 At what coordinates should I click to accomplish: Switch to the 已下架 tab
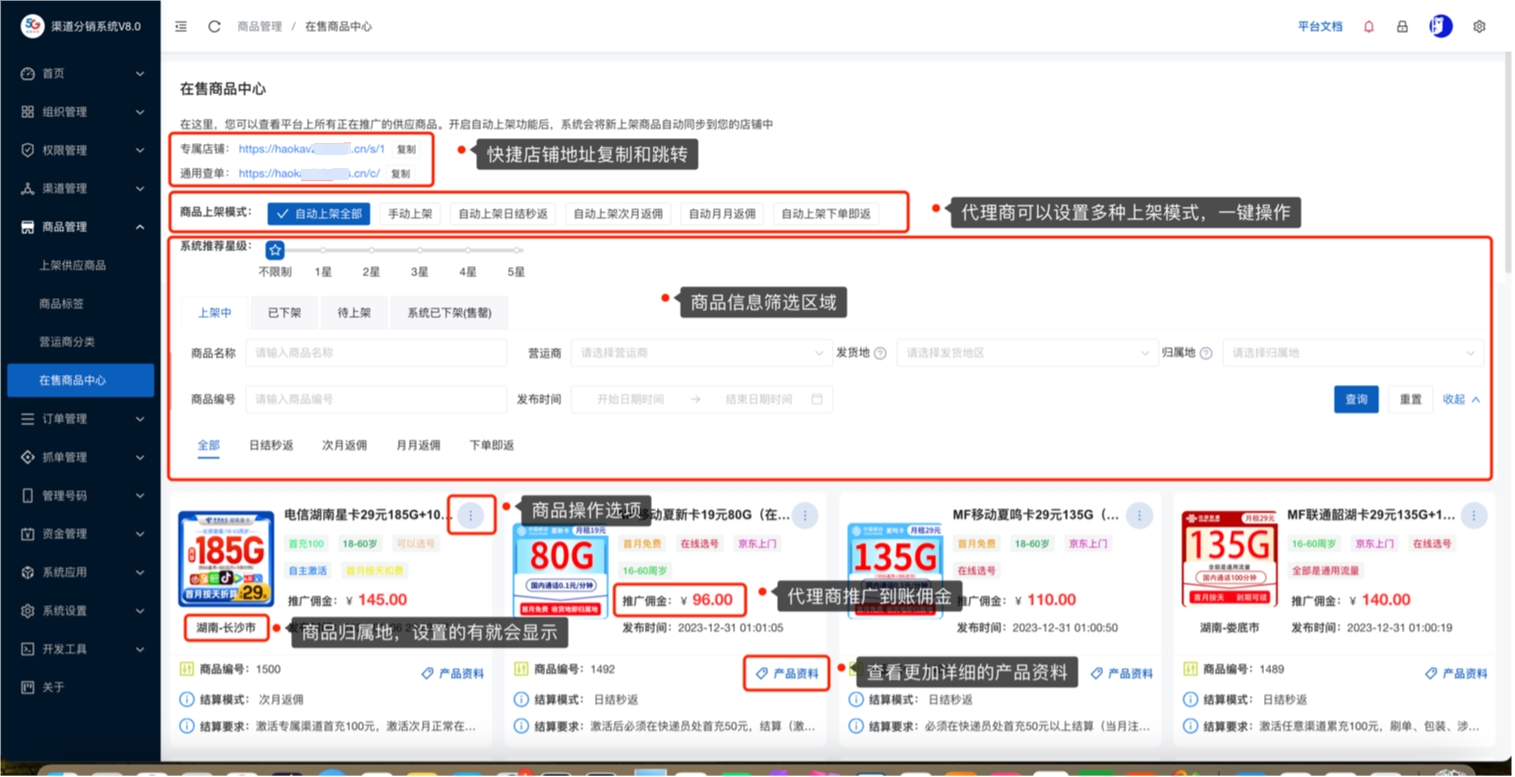pos(284,313)
